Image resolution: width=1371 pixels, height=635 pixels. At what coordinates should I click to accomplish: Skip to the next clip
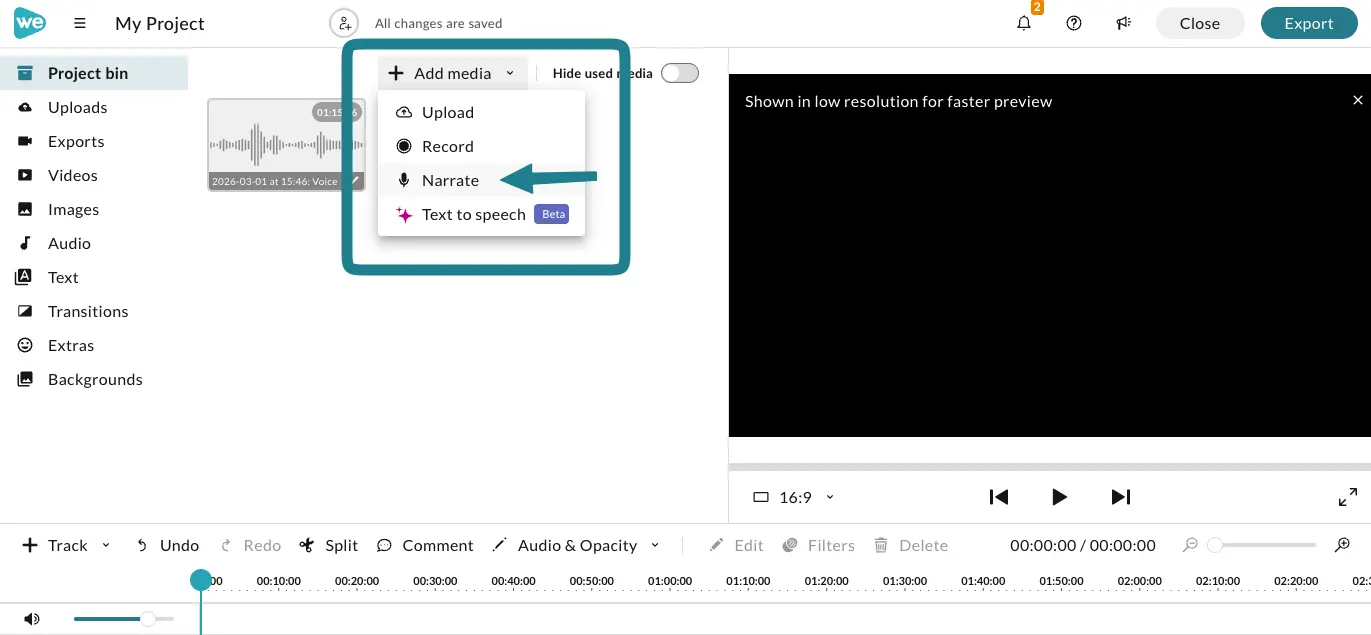[1121, 497]
